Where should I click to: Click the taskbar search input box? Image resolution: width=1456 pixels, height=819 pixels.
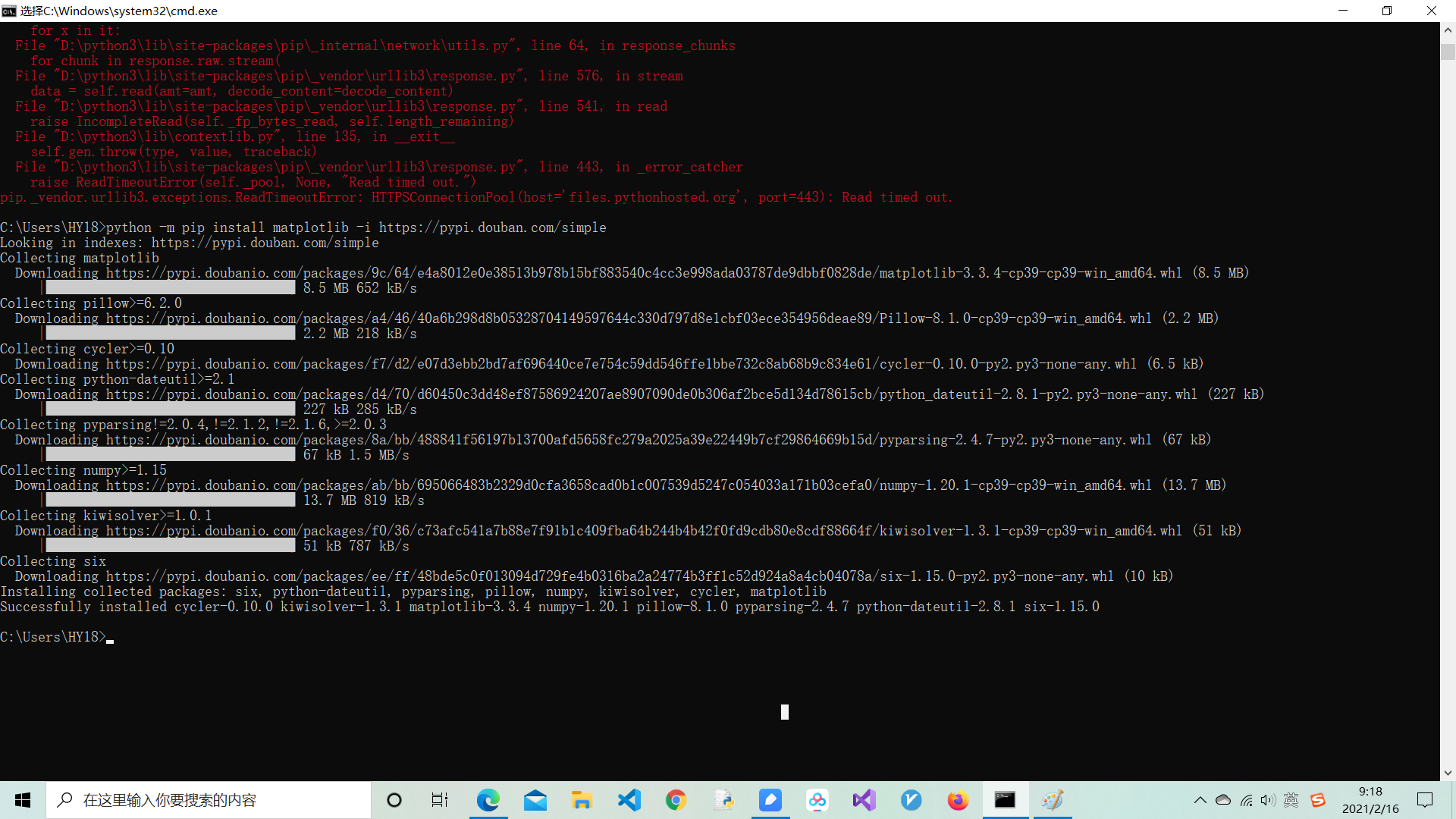[x=209, y=800]
